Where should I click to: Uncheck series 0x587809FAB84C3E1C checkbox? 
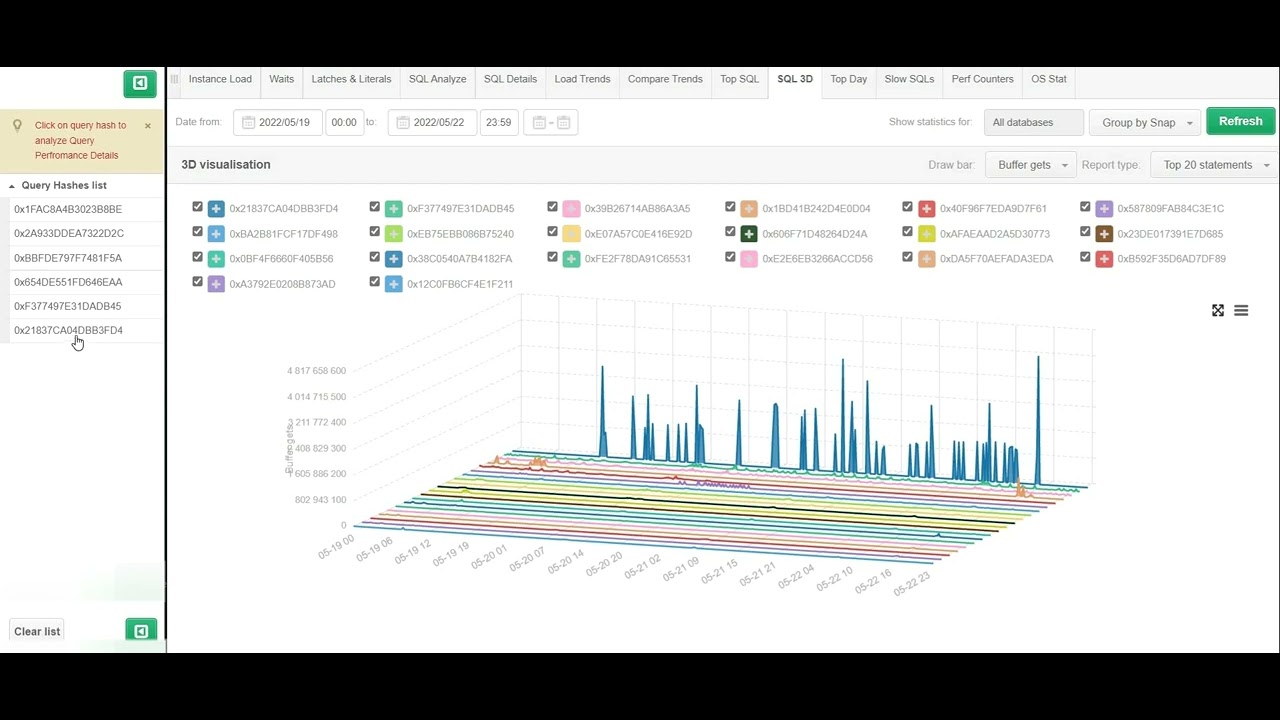coord(1085,207)
